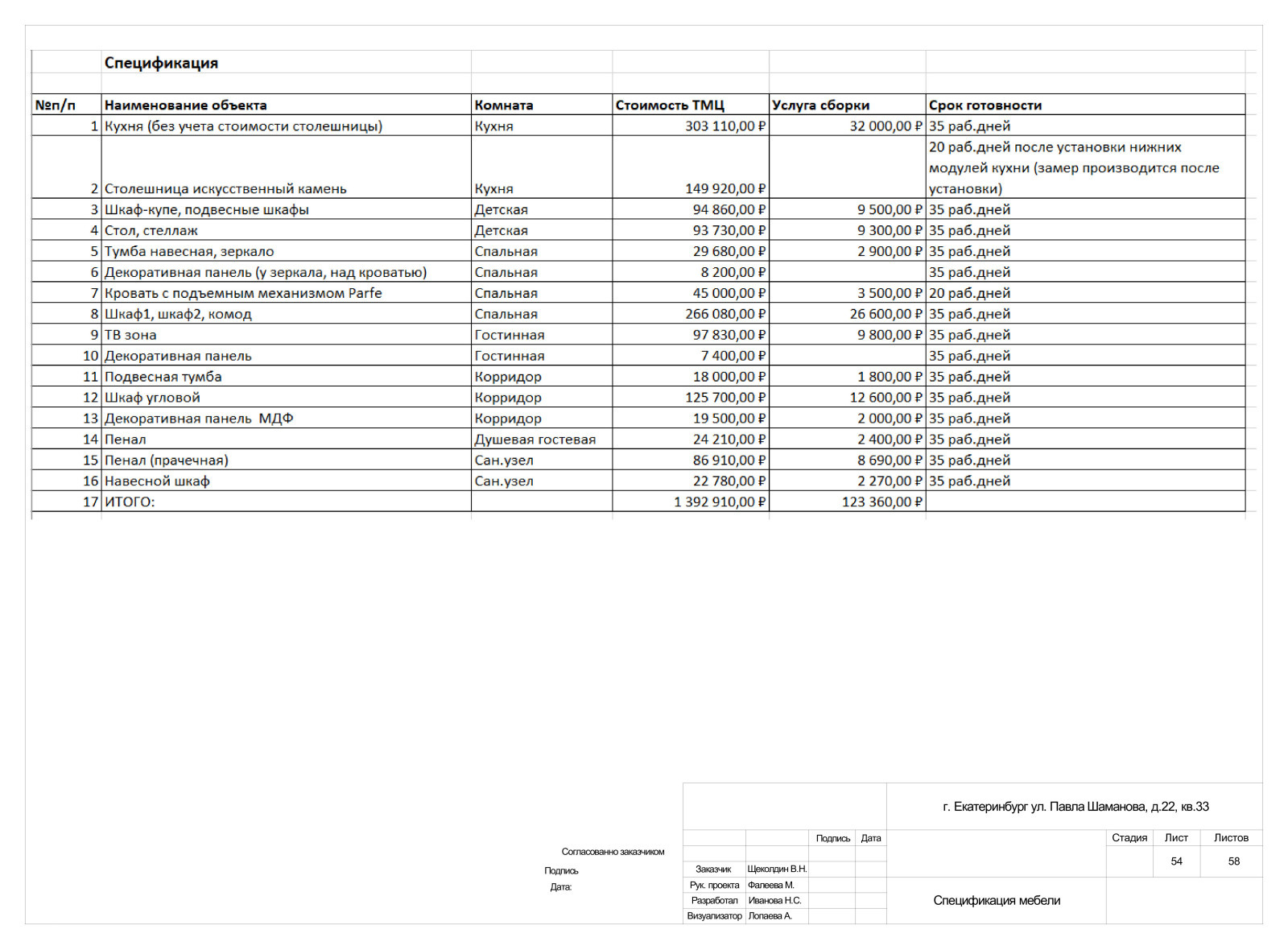Select the assembly fee "12 600,00 ₽"
This screenshot has height=950, width=1288.
click(886, 398)
